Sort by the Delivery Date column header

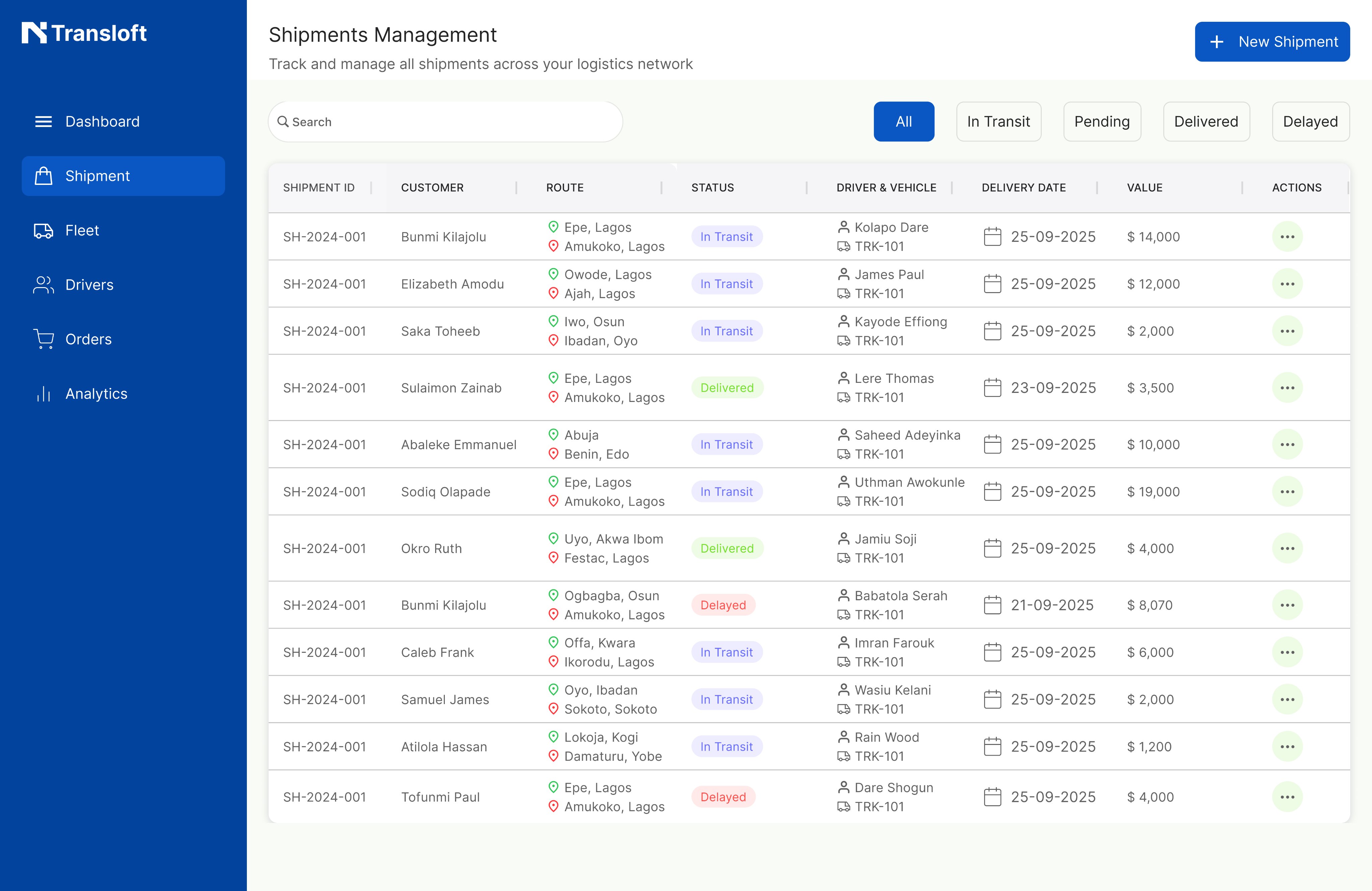pos(1023,187)
